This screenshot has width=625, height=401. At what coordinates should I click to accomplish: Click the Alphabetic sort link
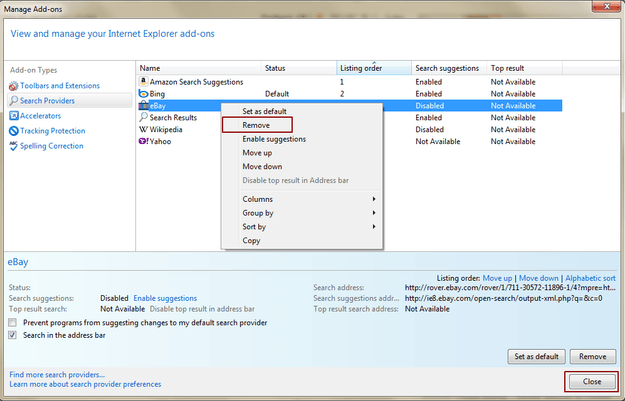click(x=590, y=278)
